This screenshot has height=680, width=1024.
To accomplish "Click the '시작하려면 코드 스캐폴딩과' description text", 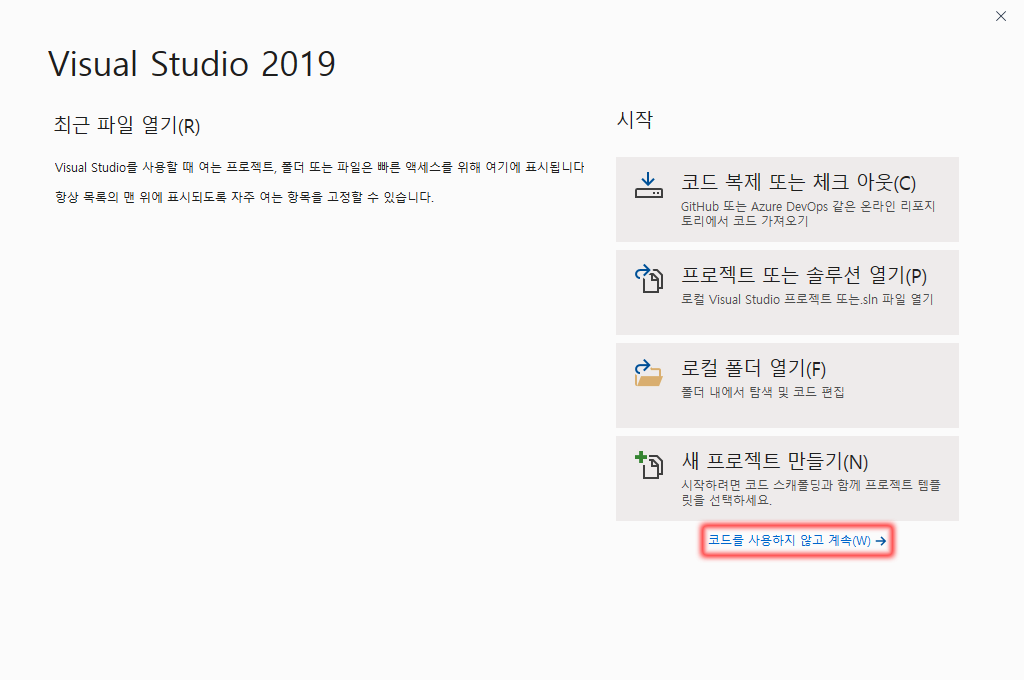I will 811,493.
